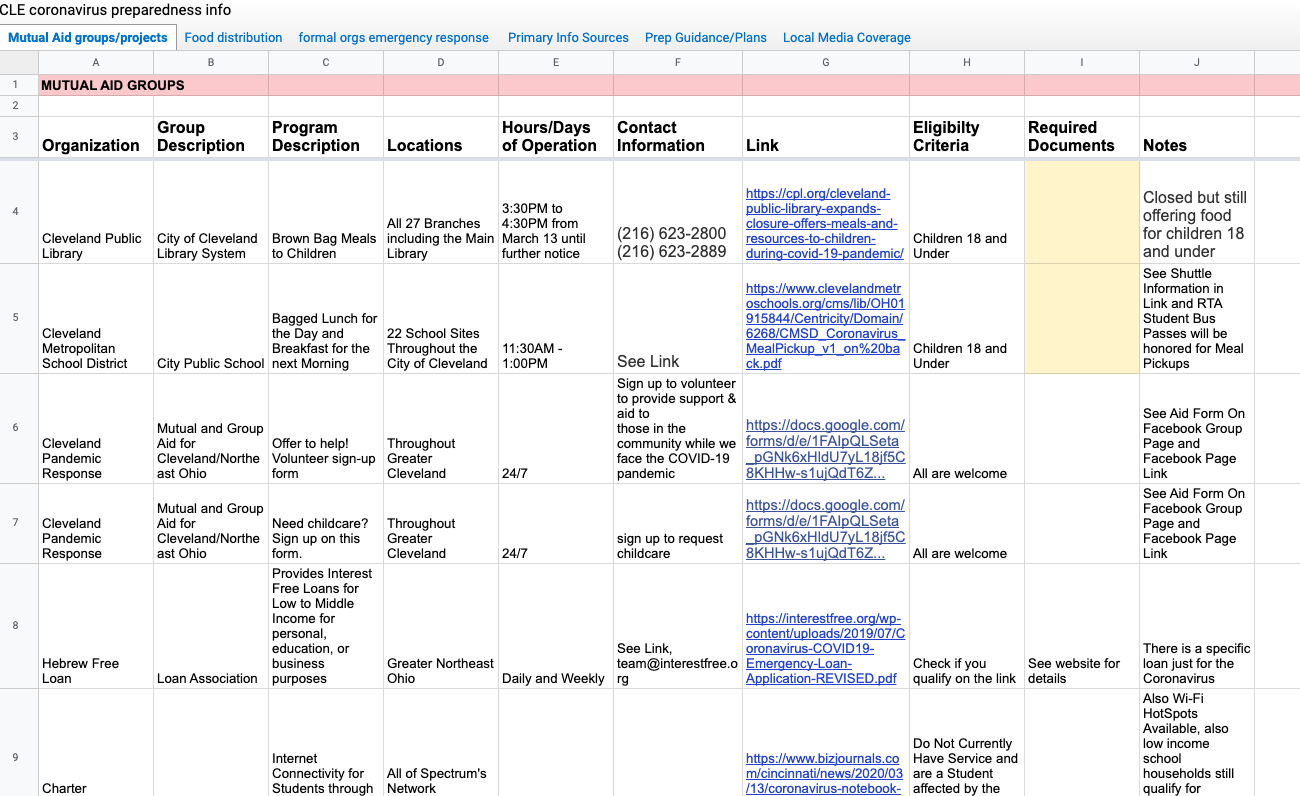Select column E header
Viewport: 1300px width, 796px height.
pos(556,63)
